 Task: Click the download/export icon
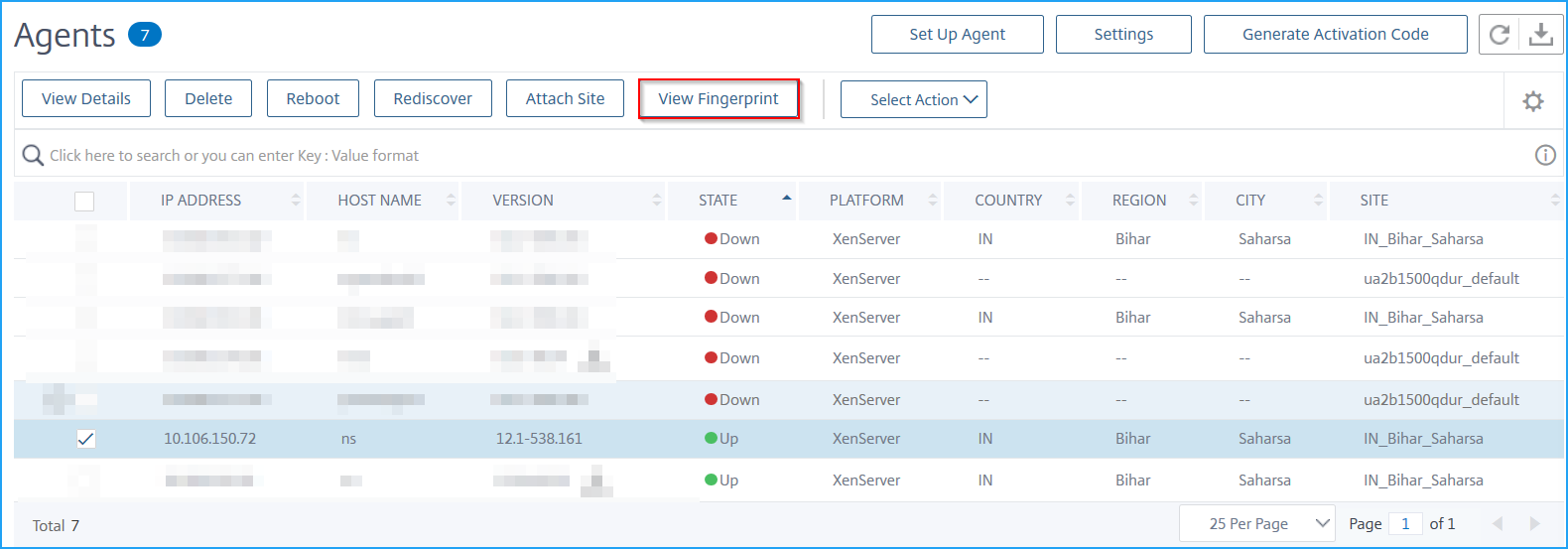(x=1541, y=35)
